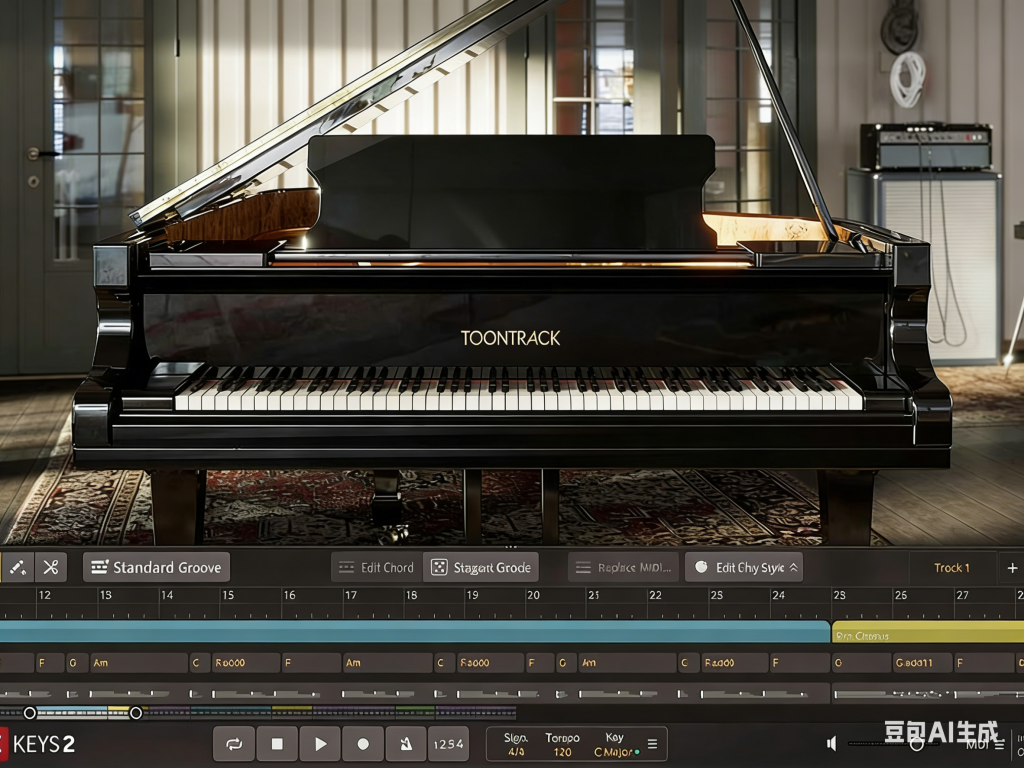Select the Am chord block at bar 17
Viewport: 1024px width, 768px height.
(388, 663)
